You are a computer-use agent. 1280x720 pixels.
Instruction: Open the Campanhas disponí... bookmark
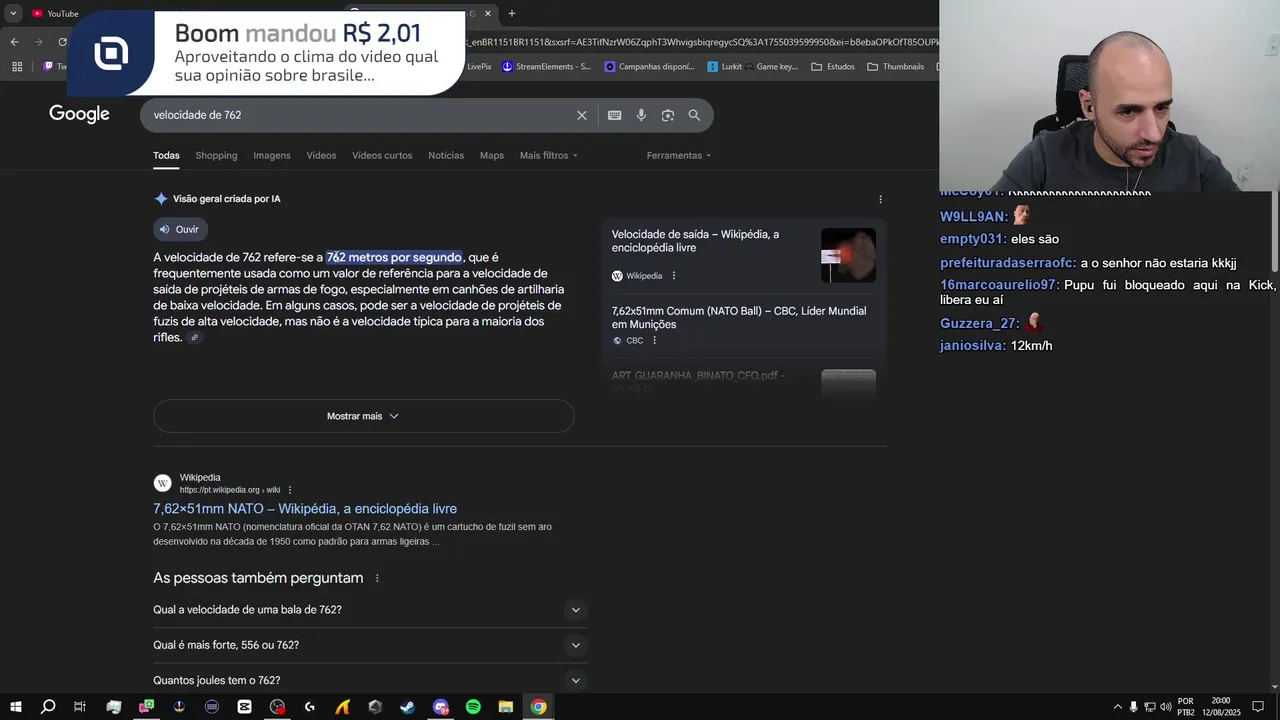pos(649,67)
